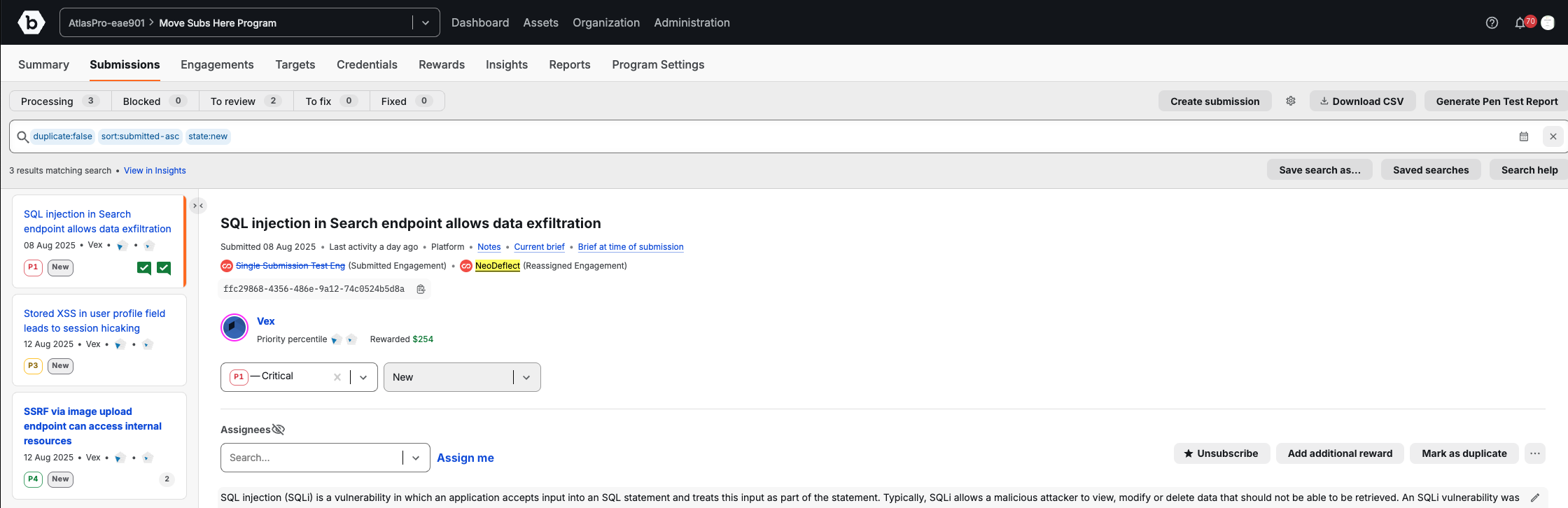The image size is (1568, 508).
Task: Open the calendar date filter icon
Action: 1524,136
